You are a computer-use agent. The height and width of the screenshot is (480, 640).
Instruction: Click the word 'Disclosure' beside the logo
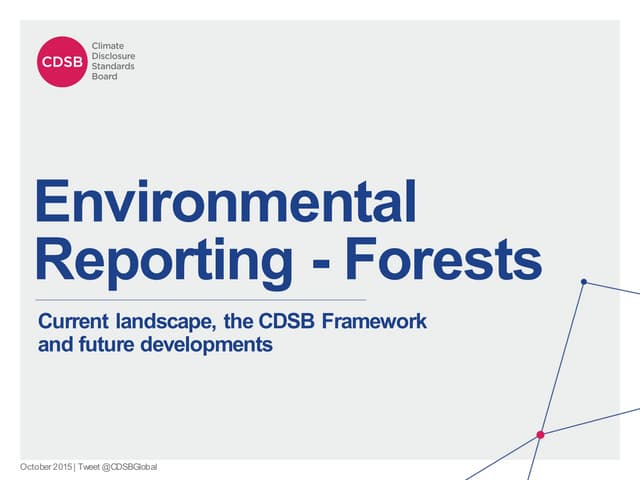113,56
